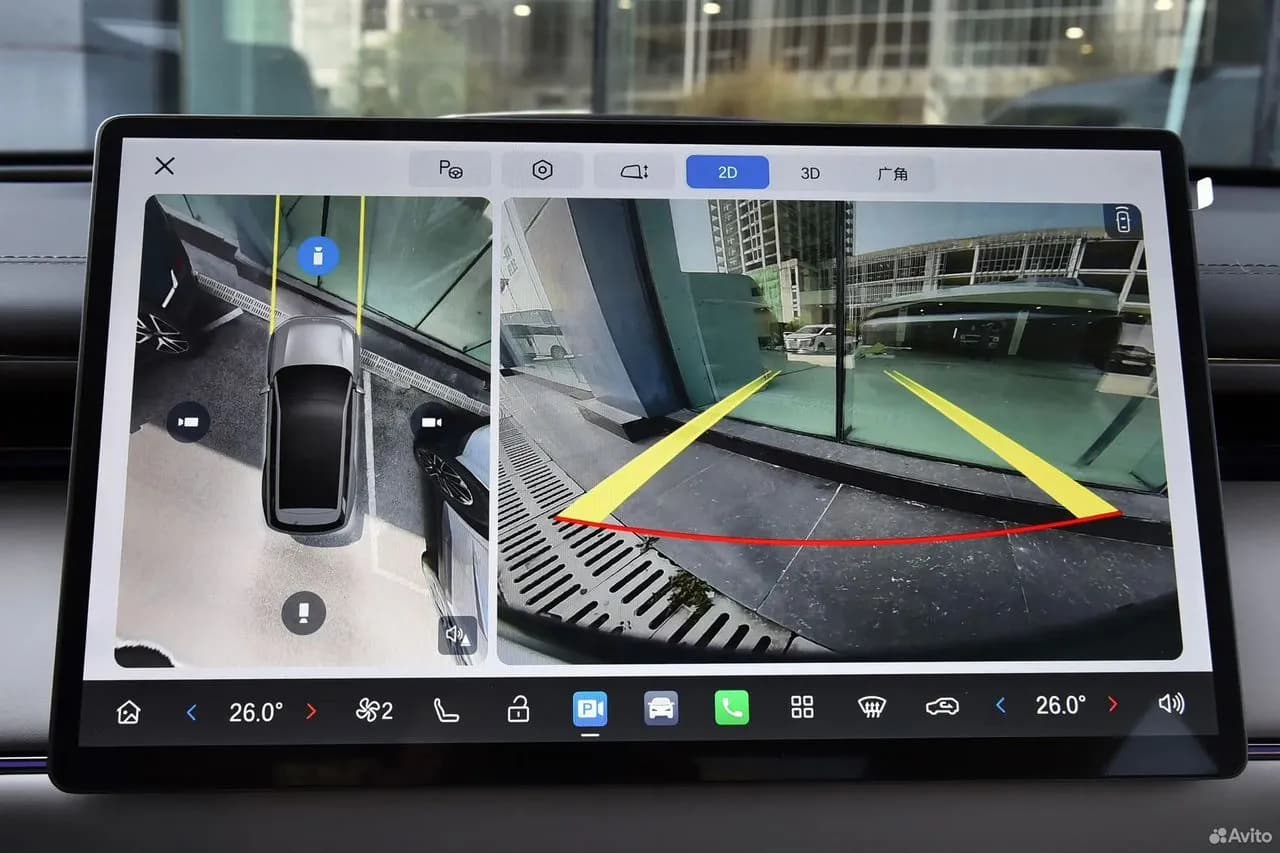Tap the front camera video feed
This screenshot has height=853, width=1280.
(839, 430)
